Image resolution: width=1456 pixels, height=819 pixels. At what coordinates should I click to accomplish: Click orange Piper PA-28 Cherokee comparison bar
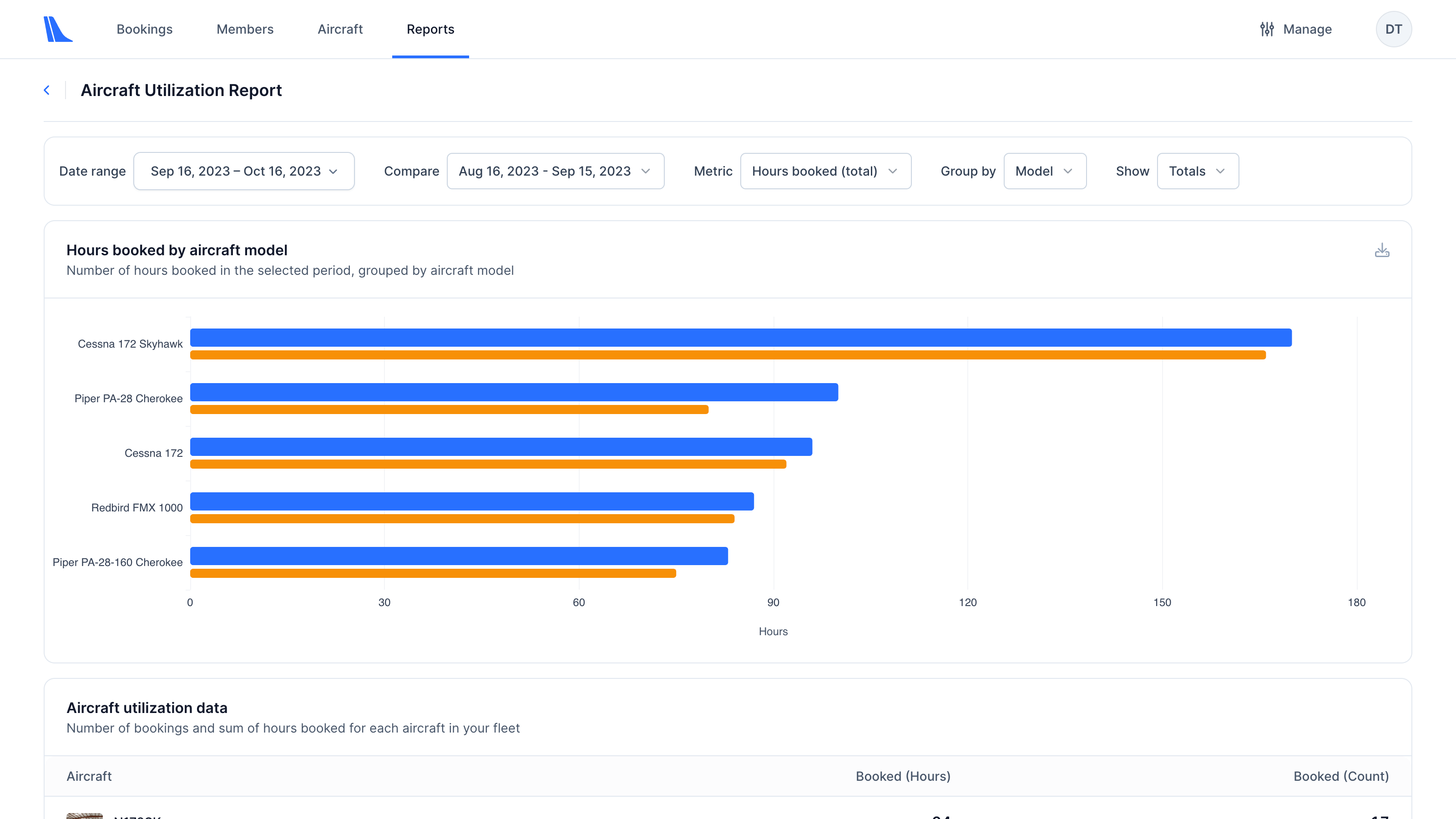tap(449, 409)
